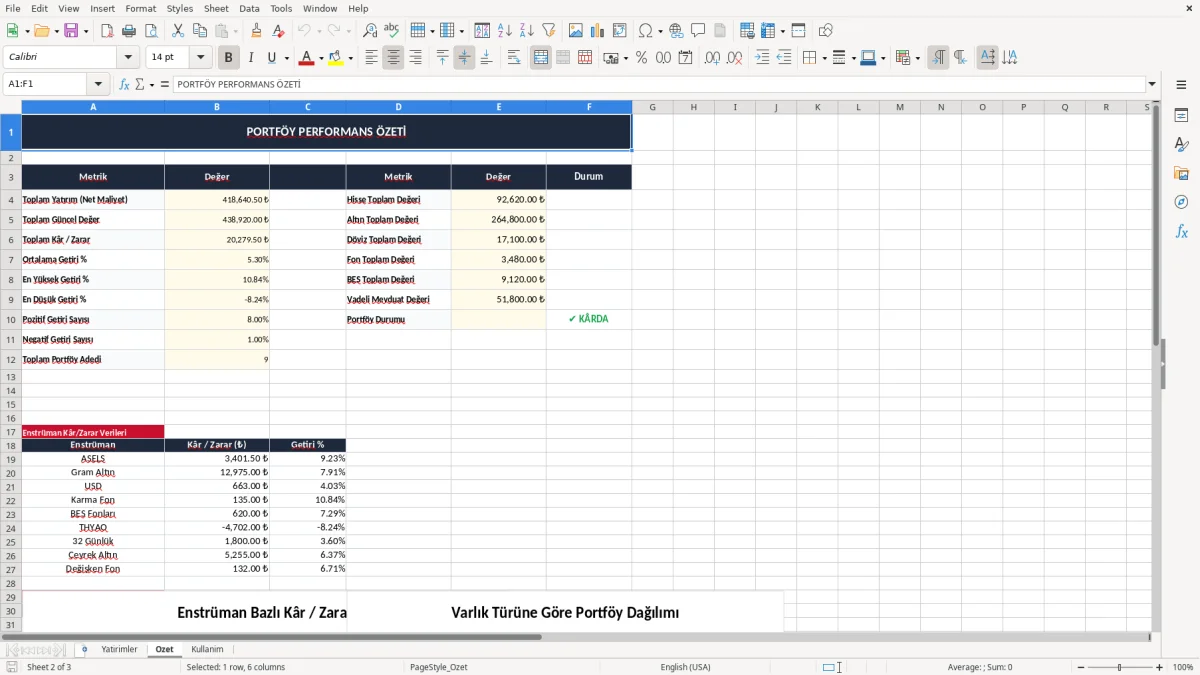Toggle Align Left
Screen dimensions: 1200x675
tap(371, 58)
